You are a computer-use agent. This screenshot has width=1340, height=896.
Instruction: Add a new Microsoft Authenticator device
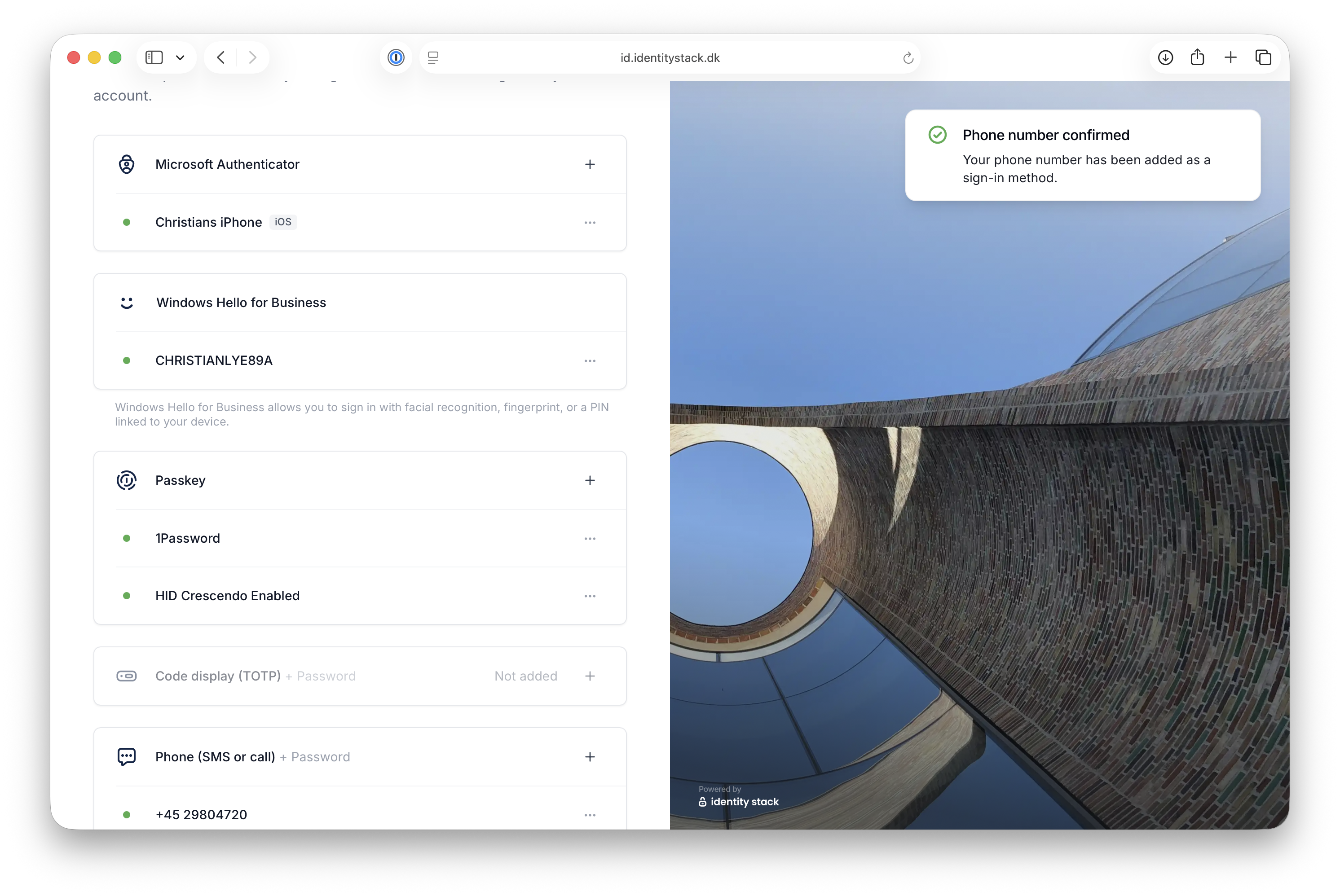(590, 165)
